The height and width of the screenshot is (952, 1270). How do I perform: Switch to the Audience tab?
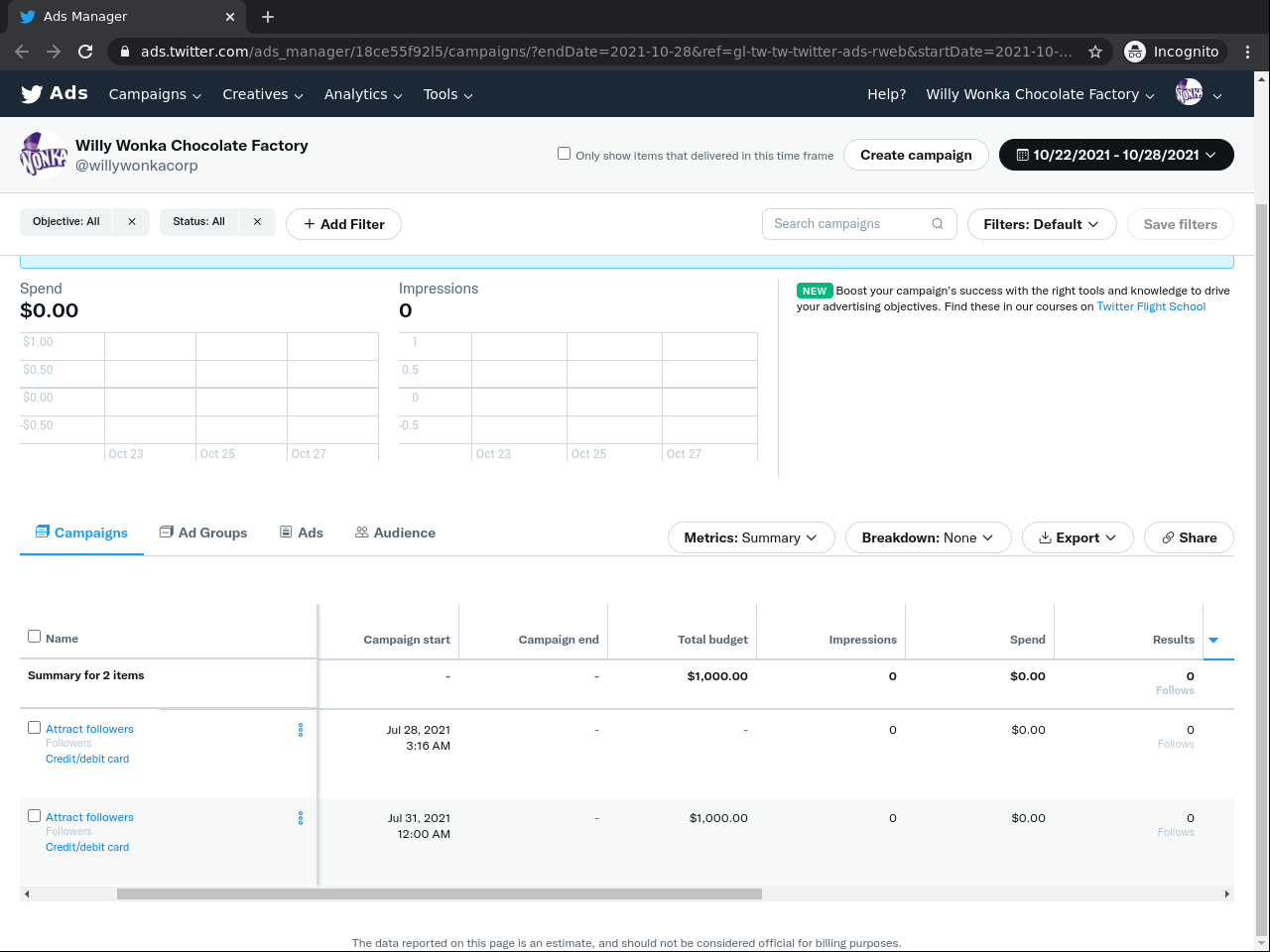395,533
